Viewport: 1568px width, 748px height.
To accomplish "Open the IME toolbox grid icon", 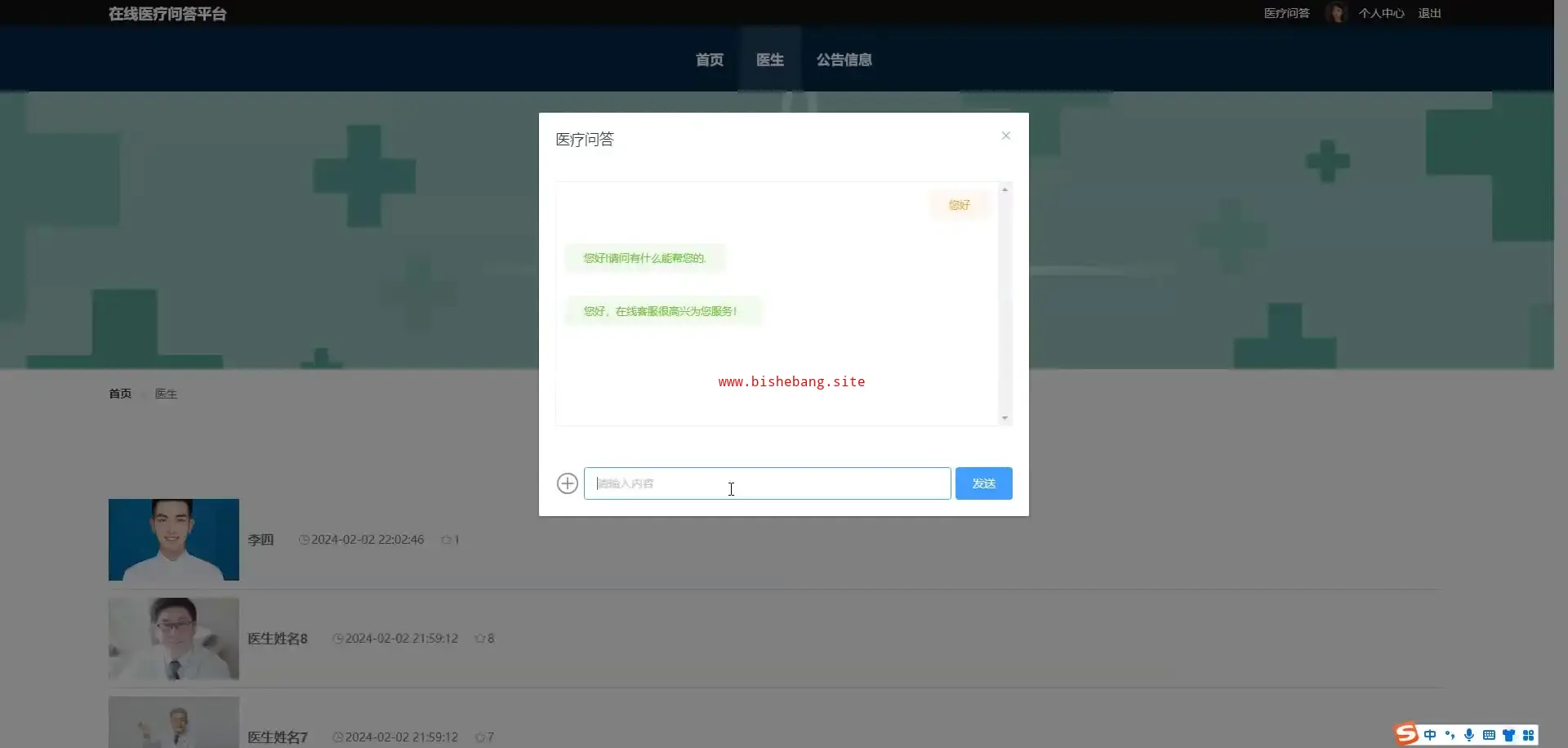I will [x=1528, y=735].
